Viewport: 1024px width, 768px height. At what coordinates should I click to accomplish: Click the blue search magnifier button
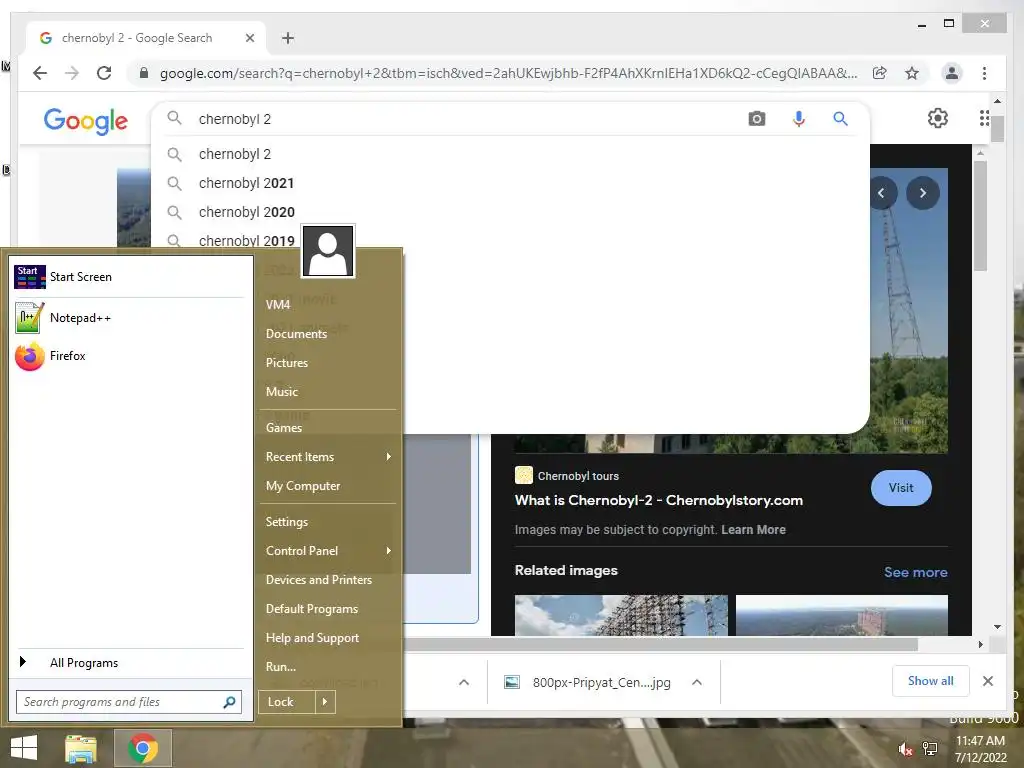[x=840, y=119]
